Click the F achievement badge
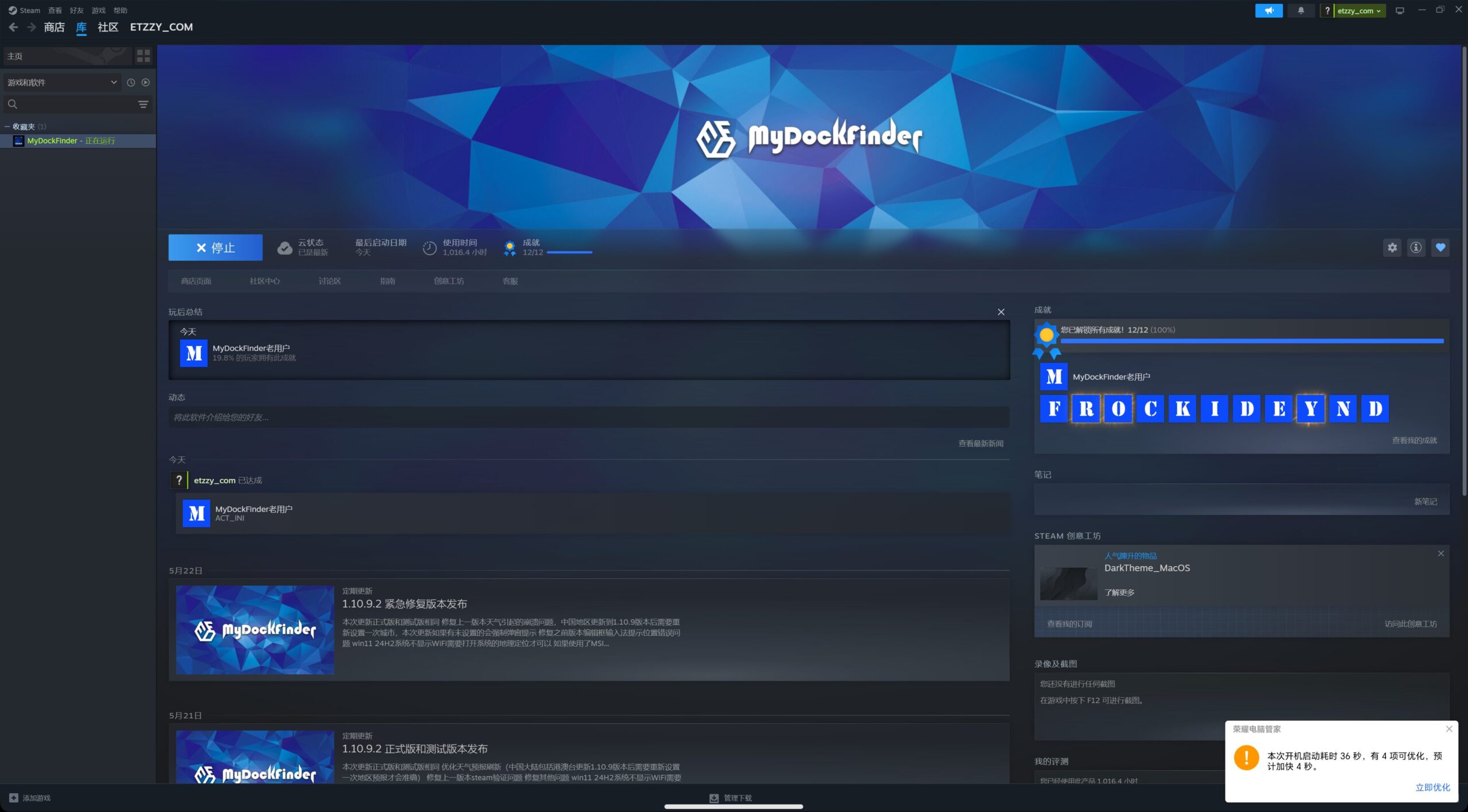 (1054, 408)
